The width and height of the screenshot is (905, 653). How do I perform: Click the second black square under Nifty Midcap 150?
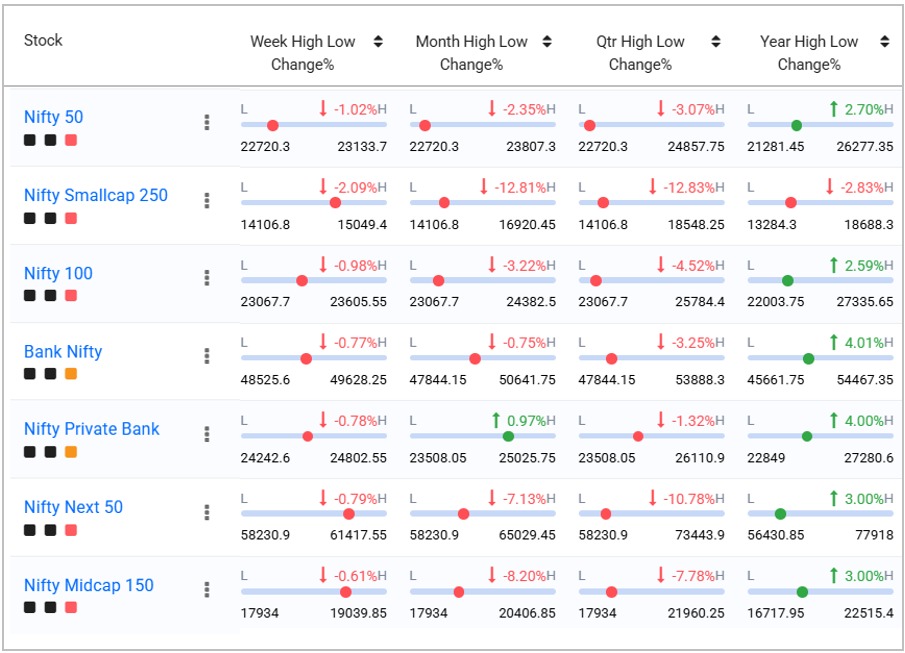click(51, 607)
